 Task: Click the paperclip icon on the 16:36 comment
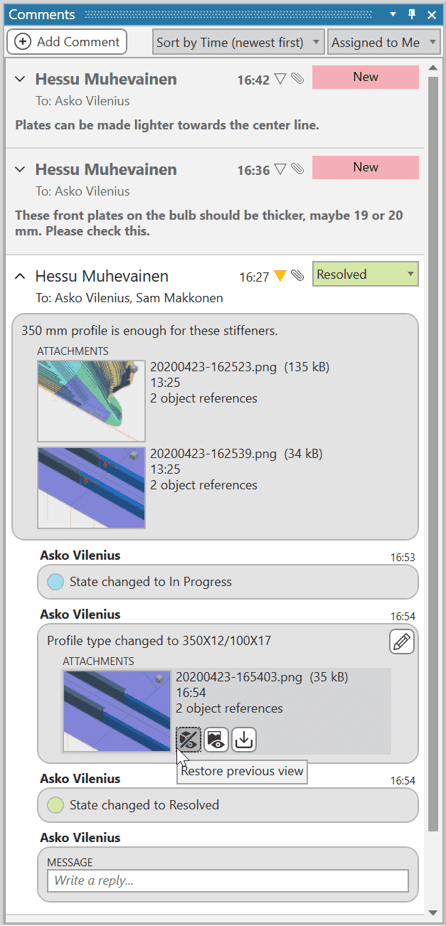298,169
